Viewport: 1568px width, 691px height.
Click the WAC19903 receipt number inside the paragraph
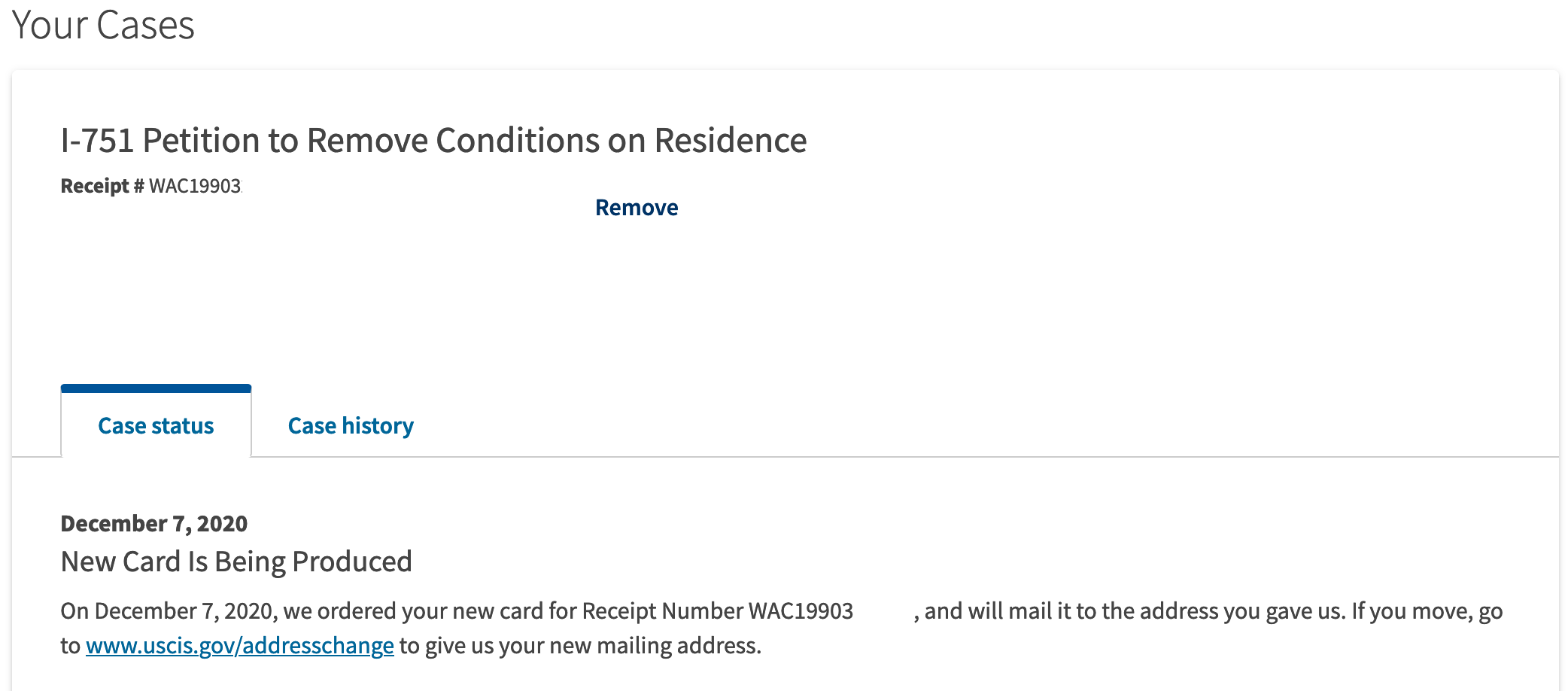[801, 611]
